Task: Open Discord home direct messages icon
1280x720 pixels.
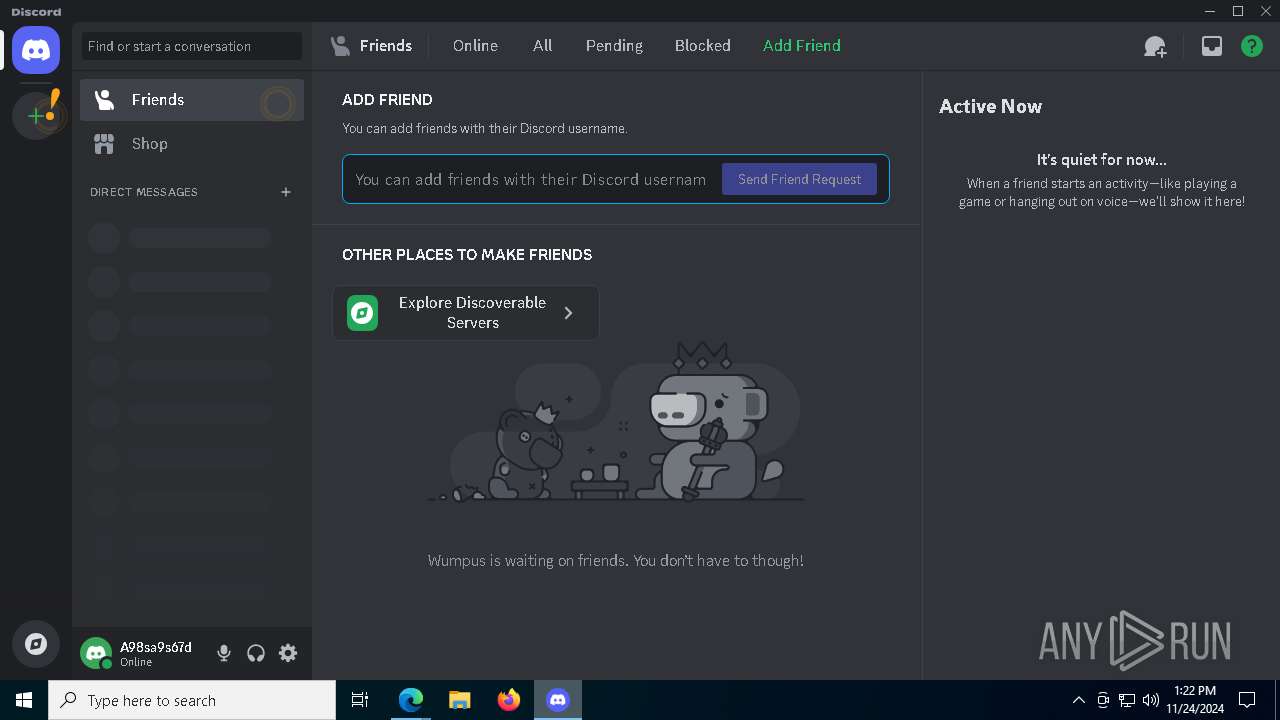Action: point(36,50)
